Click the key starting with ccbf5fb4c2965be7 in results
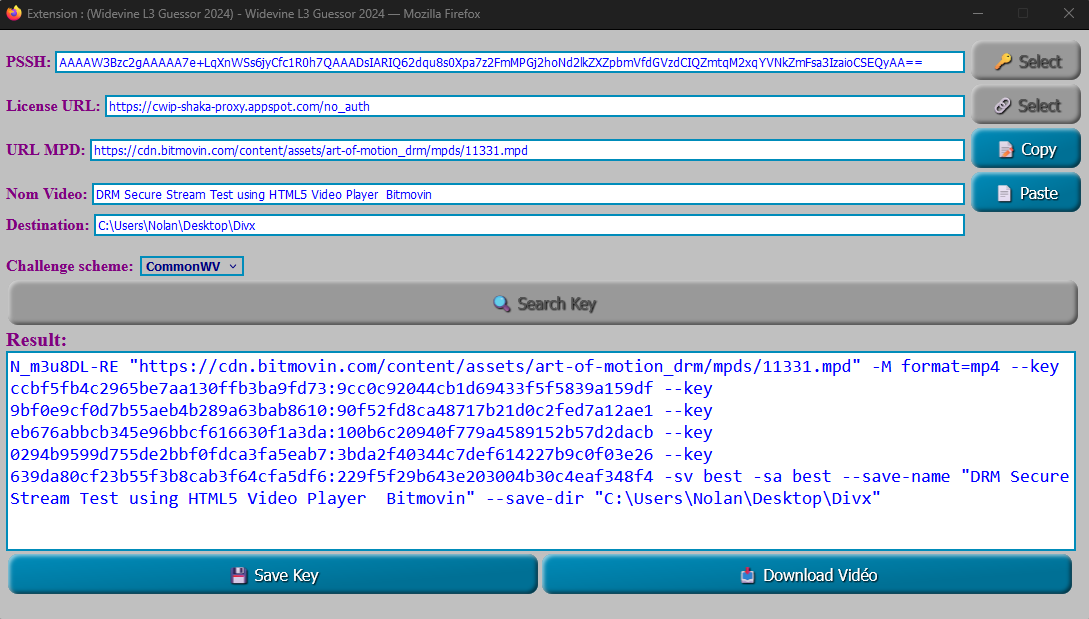 click(x=331, y=388)
